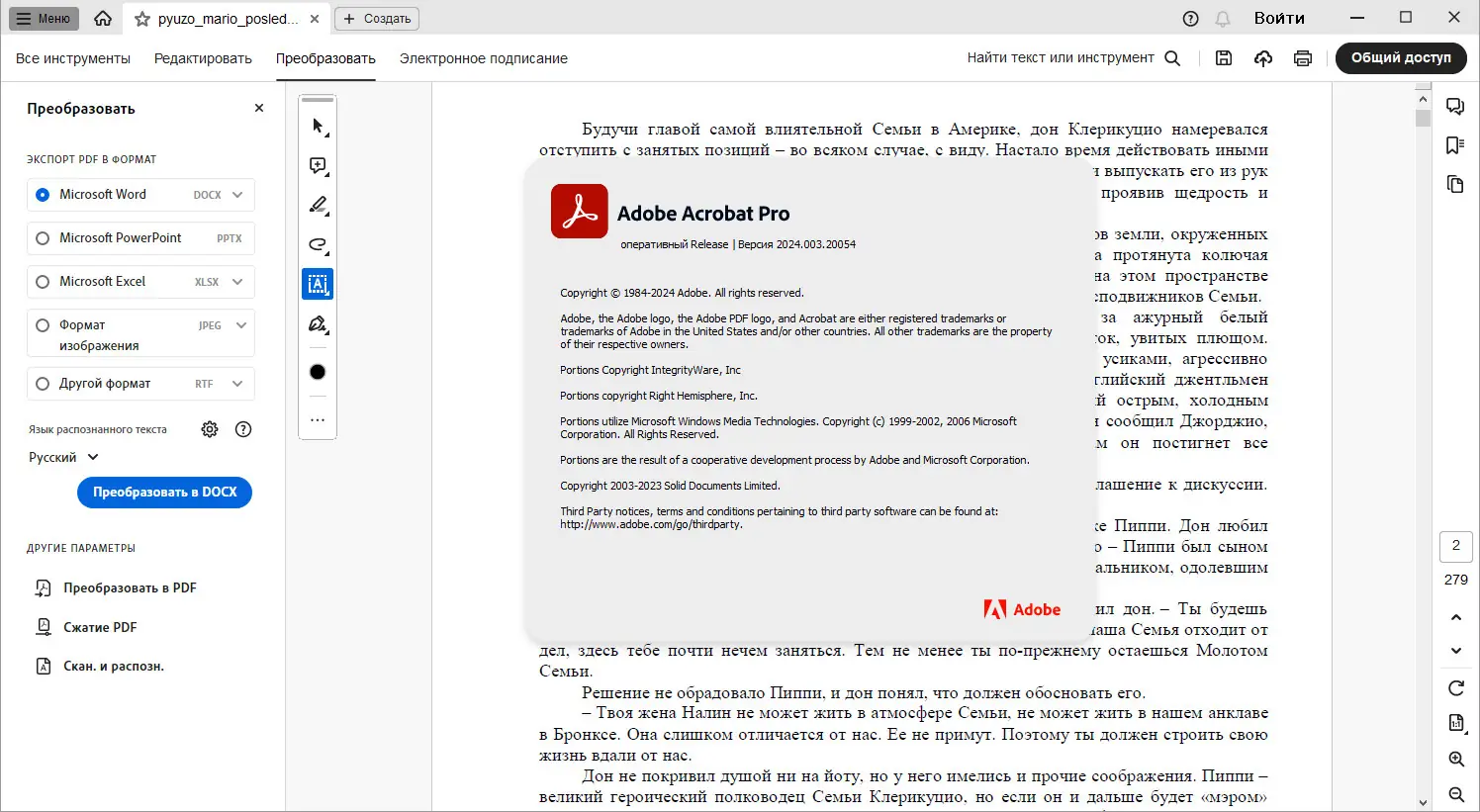Expand the Word DOCX format options

(x=237, y=195)
